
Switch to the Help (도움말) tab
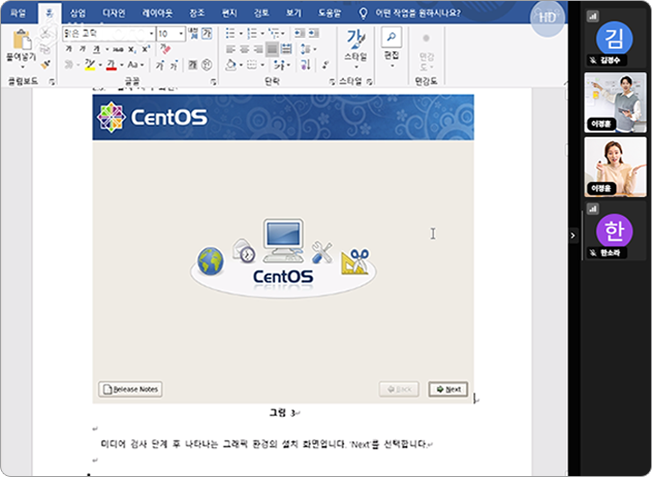click(x=329, y=13)
